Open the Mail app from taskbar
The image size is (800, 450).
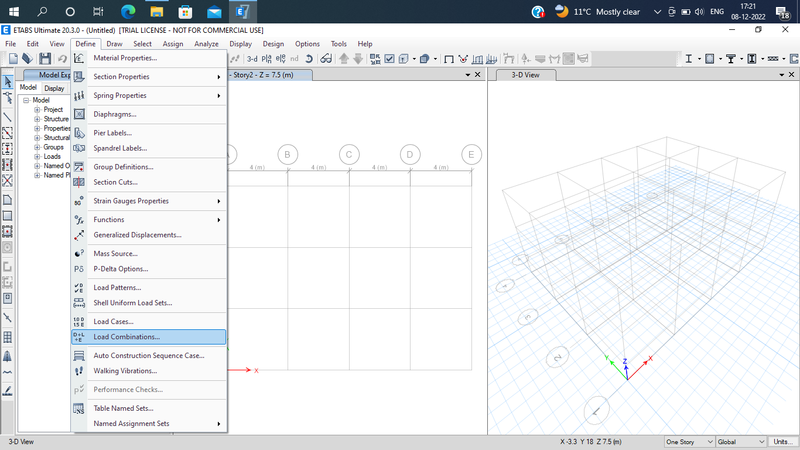(x=214, y=11)
